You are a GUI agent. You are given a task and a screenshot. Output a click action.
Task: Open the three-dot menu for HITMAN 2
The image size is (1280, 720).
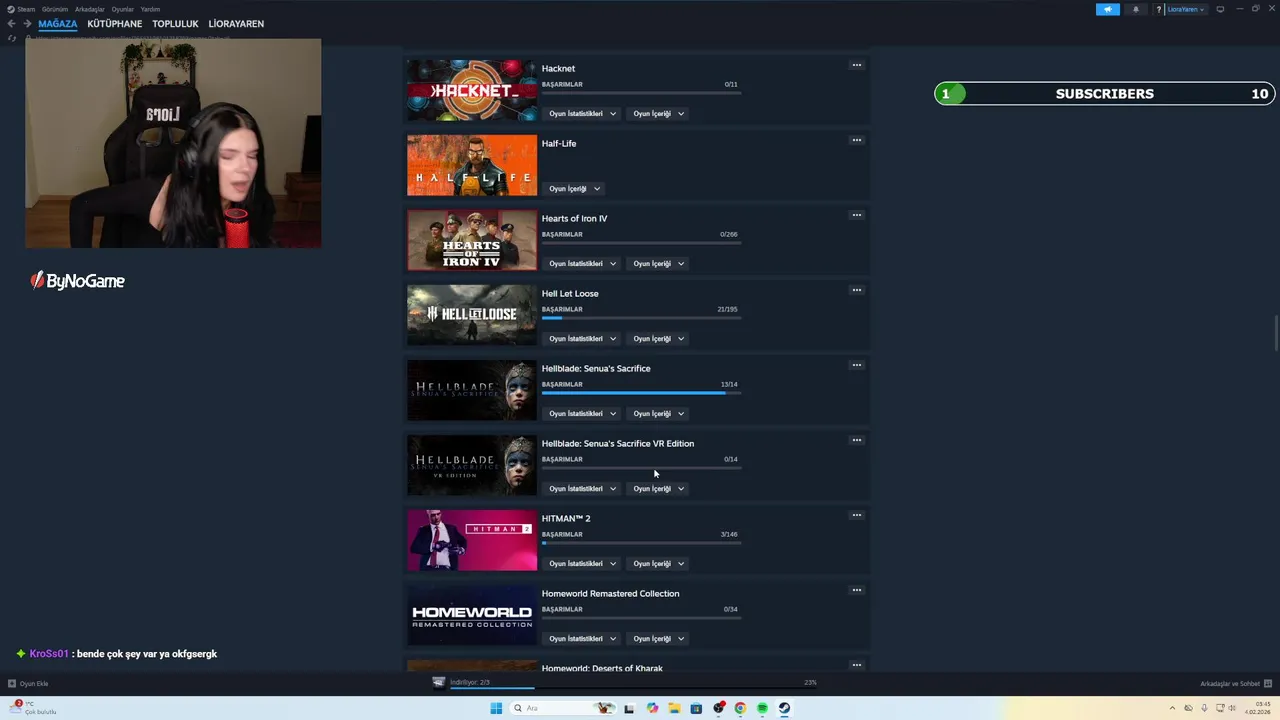pyautogui.click(x=856, y=515)
